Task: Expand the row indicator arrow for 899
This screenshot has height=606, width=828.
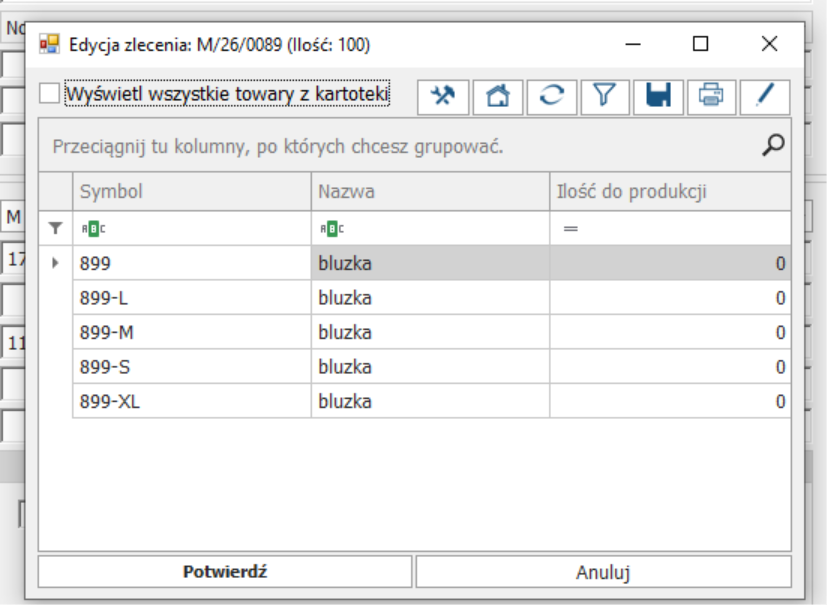Action: (55, 264)
